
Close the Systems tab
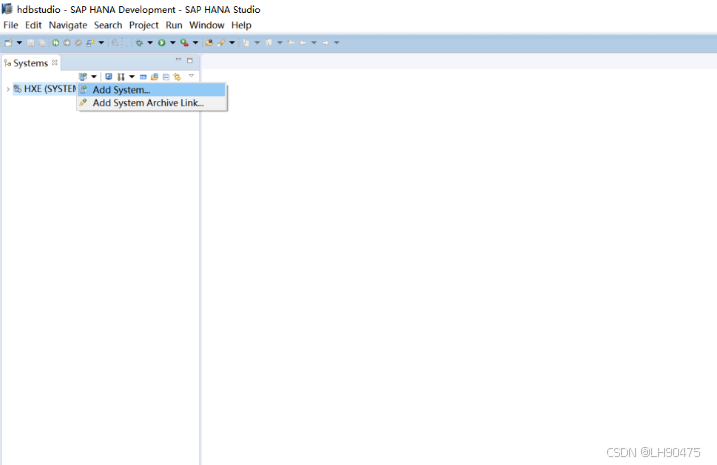55,63
